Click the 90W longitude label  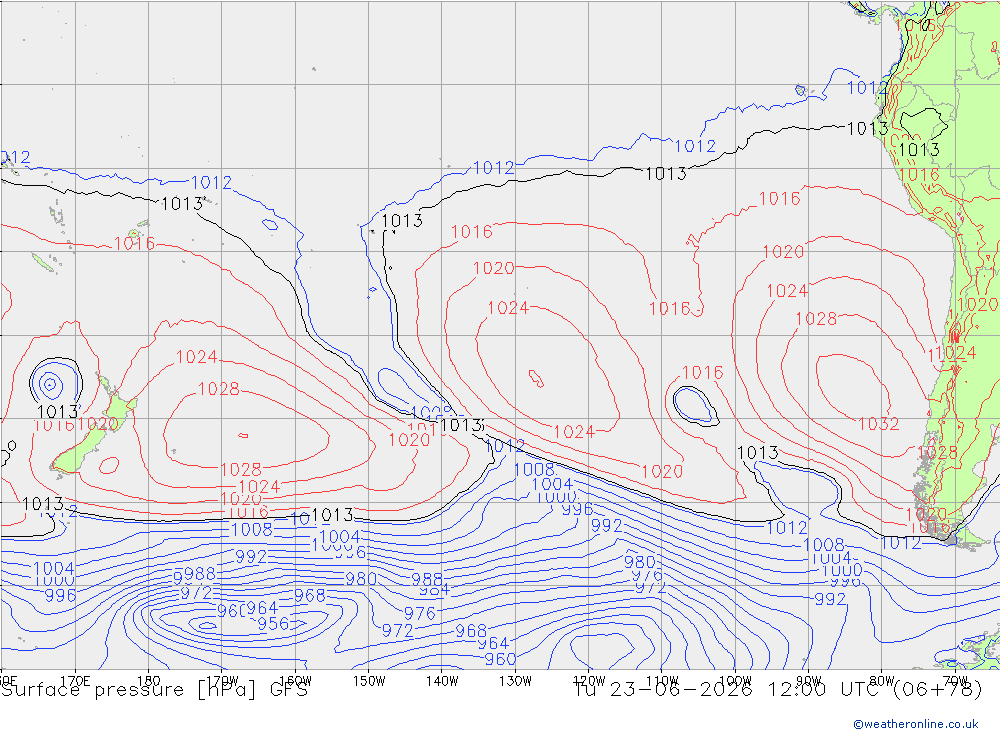[809, 681]
